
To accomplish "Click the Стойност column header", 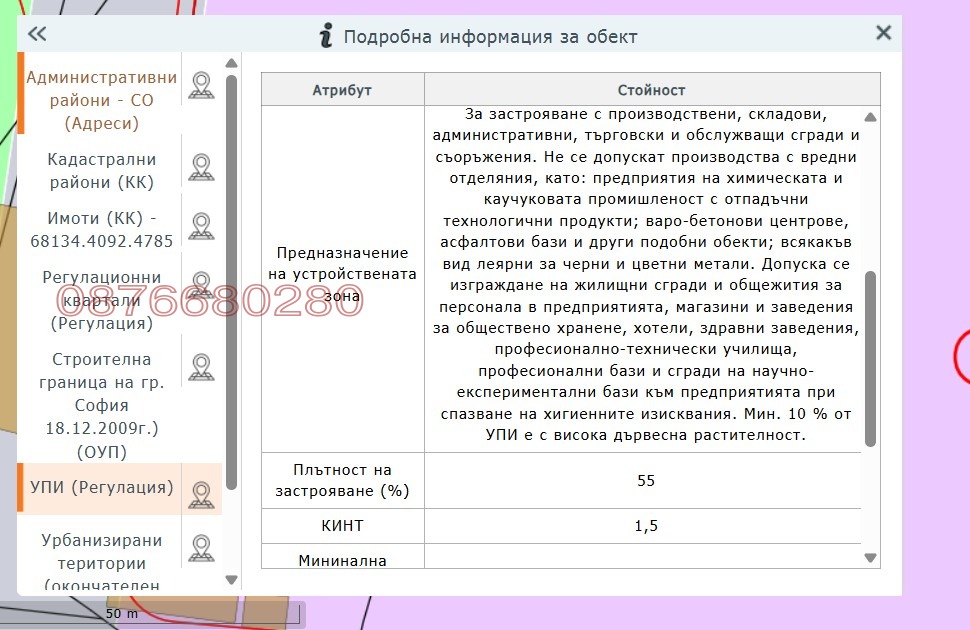I will pyautogui.click(x=651, y=89).
